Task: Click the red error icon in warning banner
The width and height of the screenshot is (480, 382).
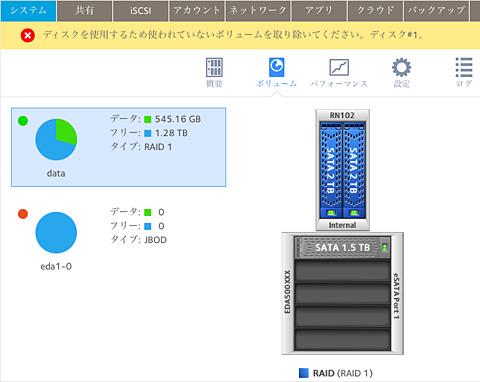Action: [x=28, y=35]
